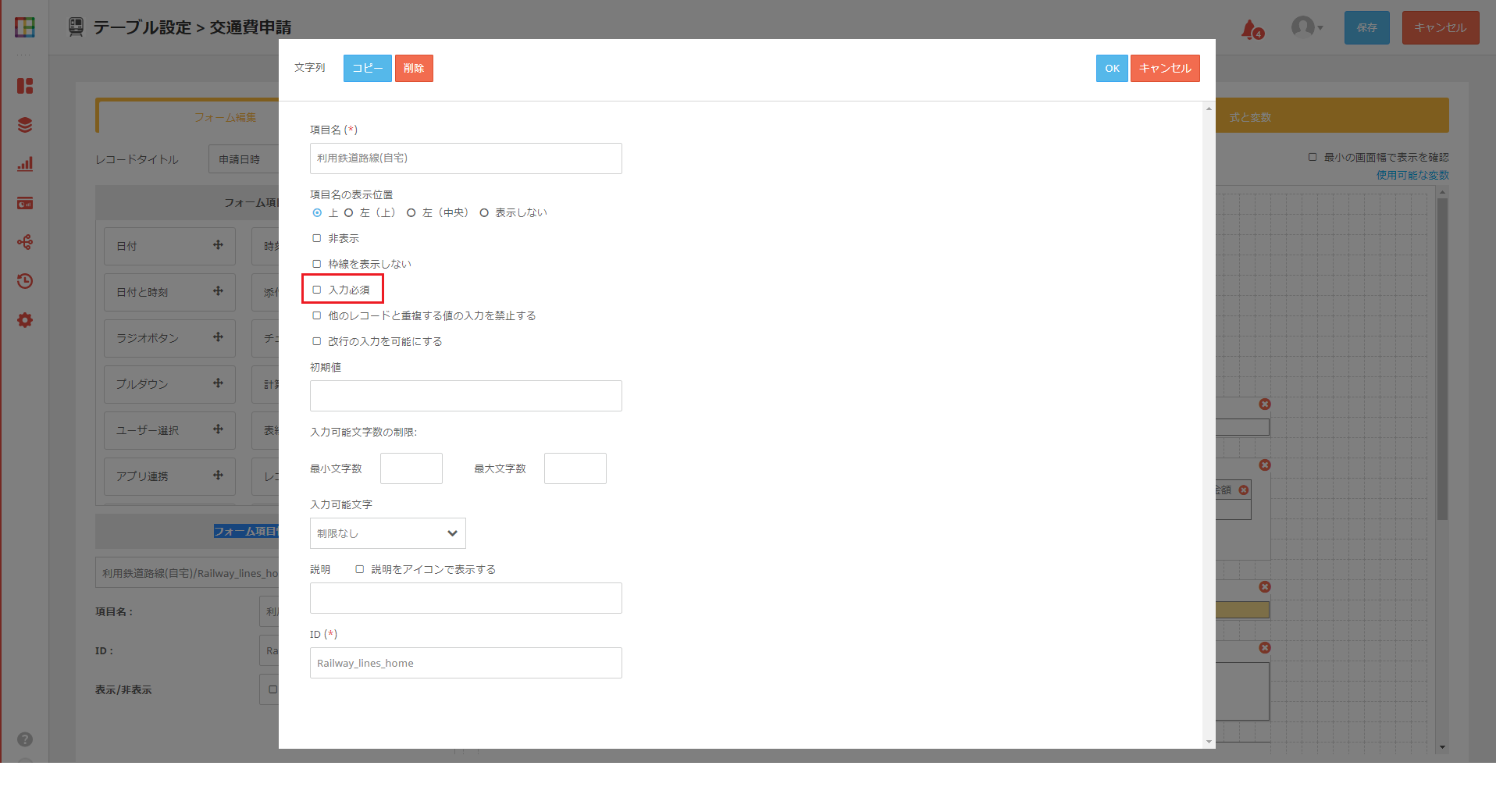Image resolution: width=1496 pixels, height=812 pixels.
Task: Select the 表示しない radio option
Action: [x=484, y=213]
